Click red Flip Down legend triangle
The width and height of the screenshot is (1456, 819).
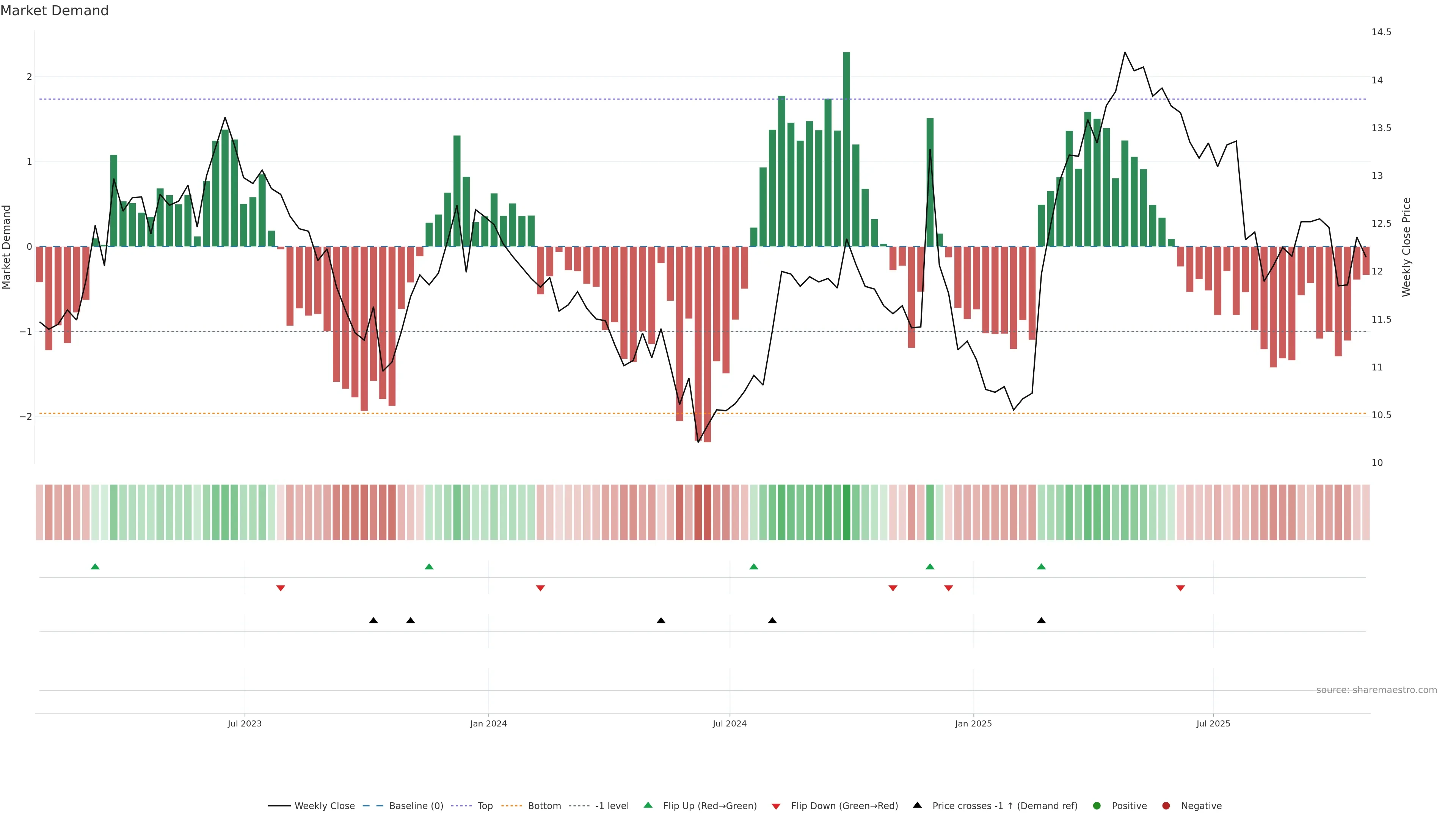(776, 806)
